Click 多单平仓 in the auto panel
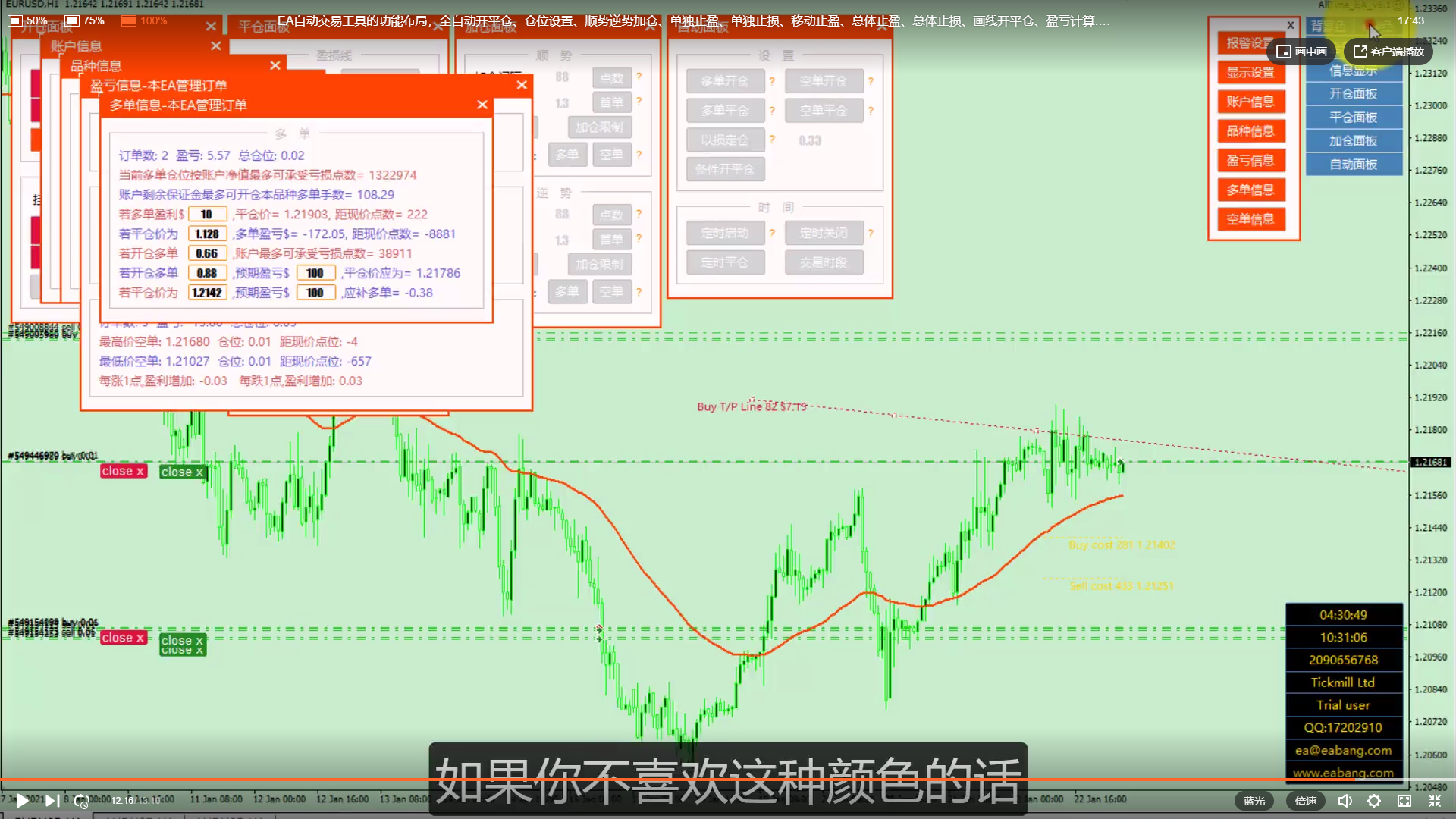Image resolution: width=1456 pixels, height=819 pixels. coord(725,111)
